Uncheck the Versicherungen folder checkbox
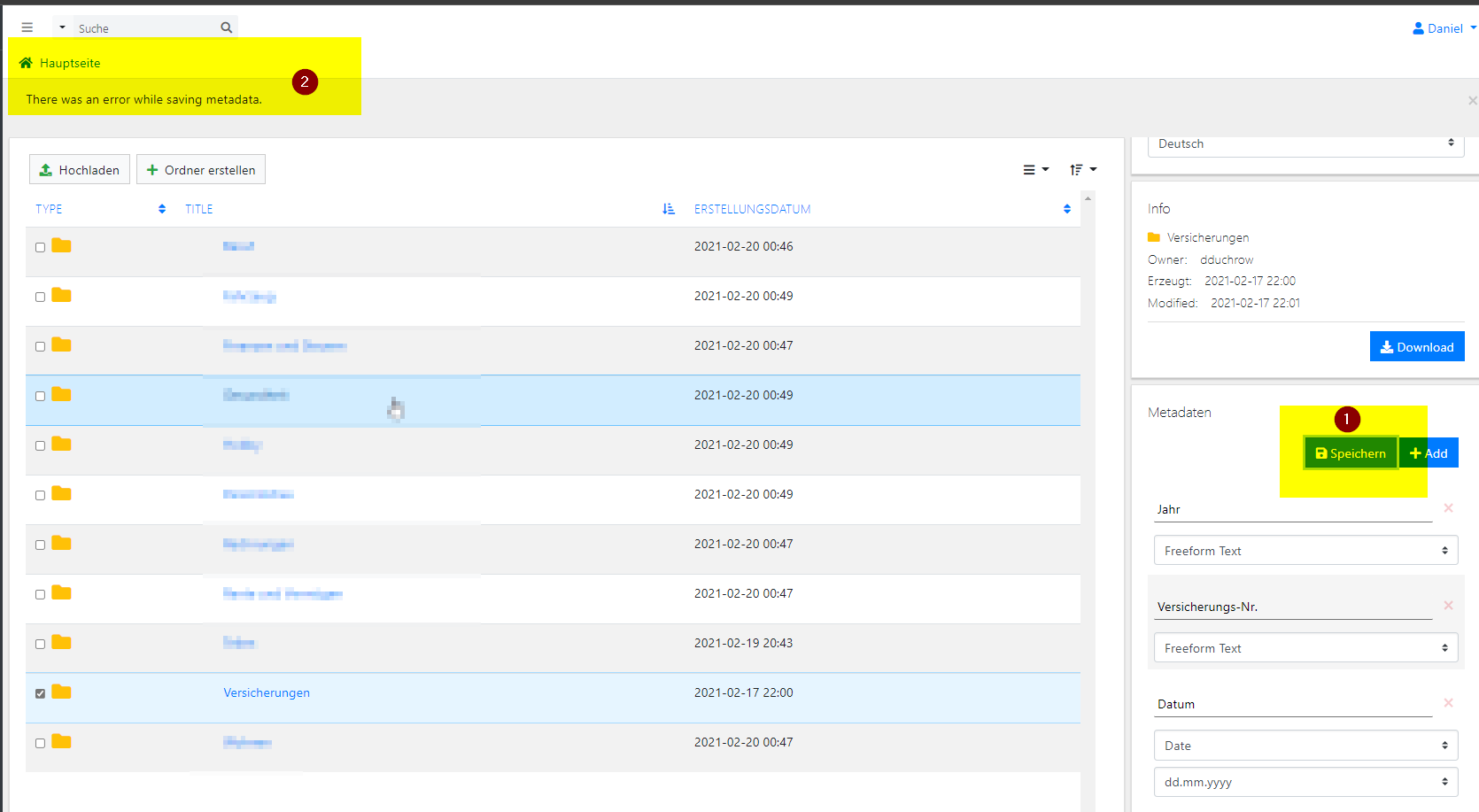The image size is (1479, 812). (x=40, y=693)
